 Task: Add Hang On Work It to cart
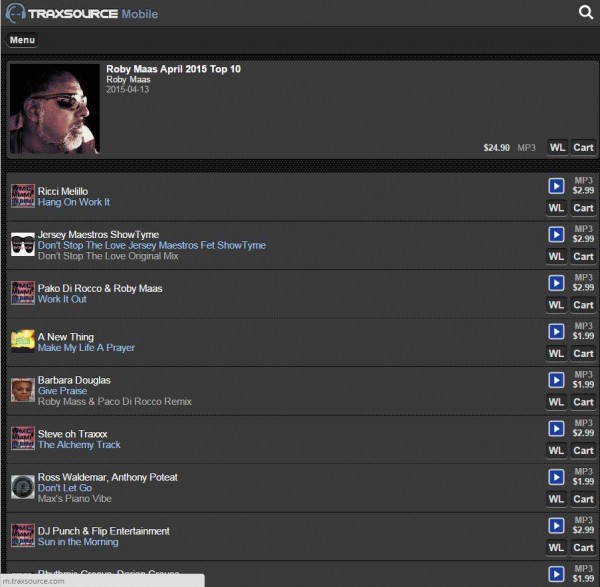click(583, 208)
